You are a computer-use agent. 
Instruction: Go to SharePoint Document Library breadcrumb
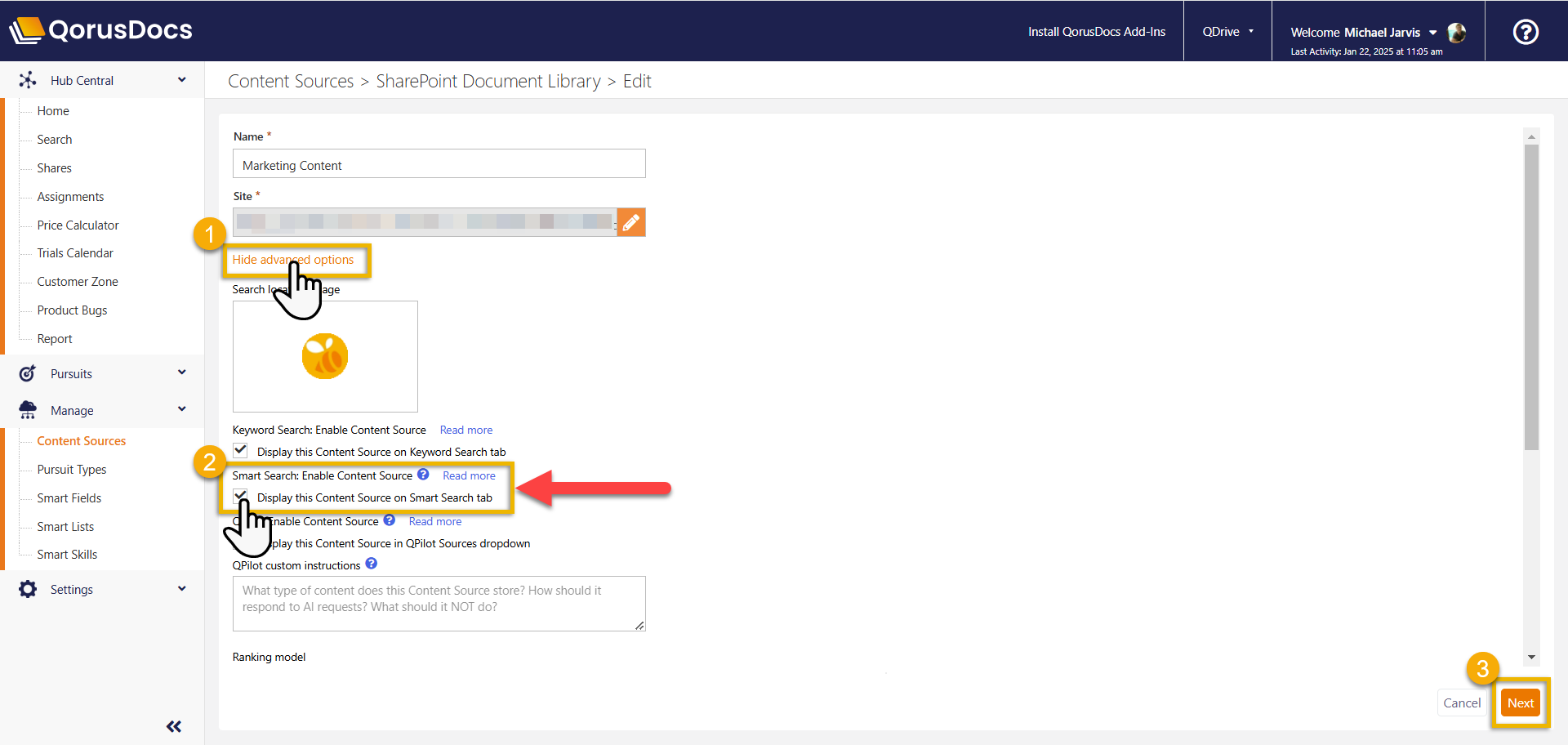click(x=488, y=82)
